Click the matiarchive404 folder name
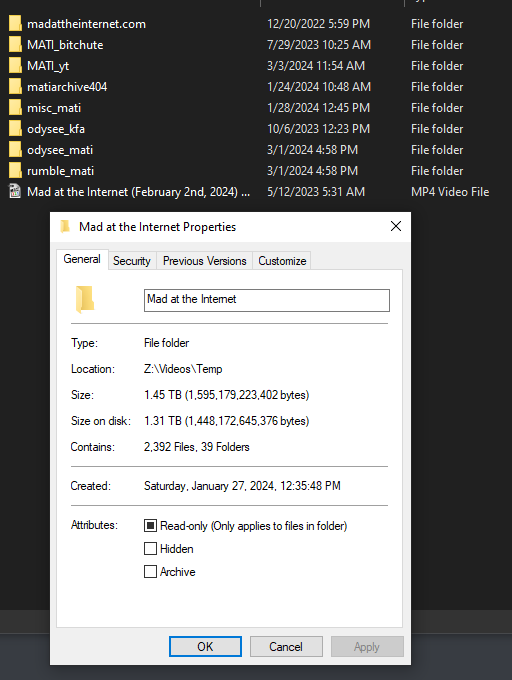Screen dimensions: 512x680 point(67,87)
